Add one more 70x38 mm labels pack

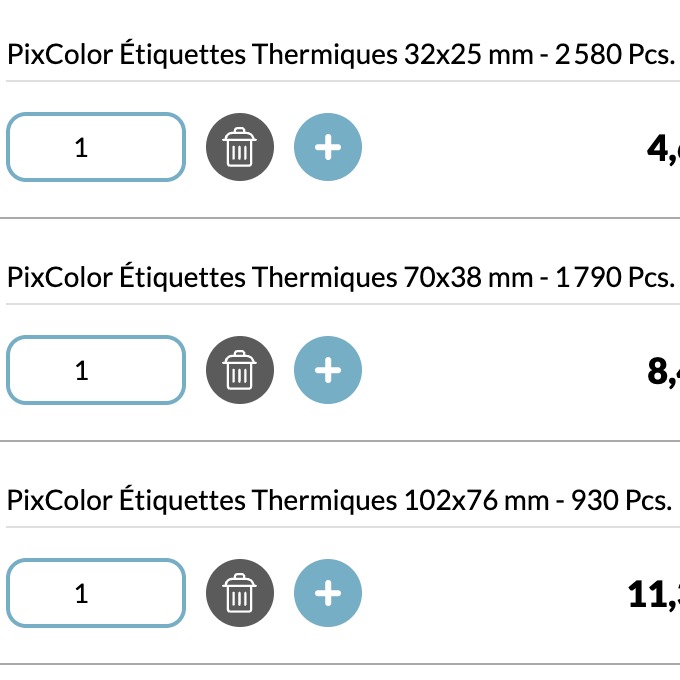point(328,371)
